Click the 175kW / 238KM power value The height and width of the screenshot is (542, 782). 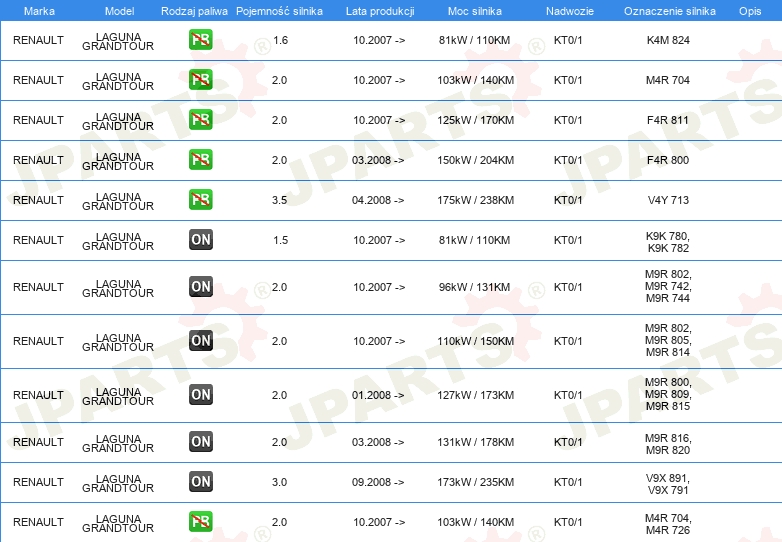pyautogui.click(x=475, y=200)
